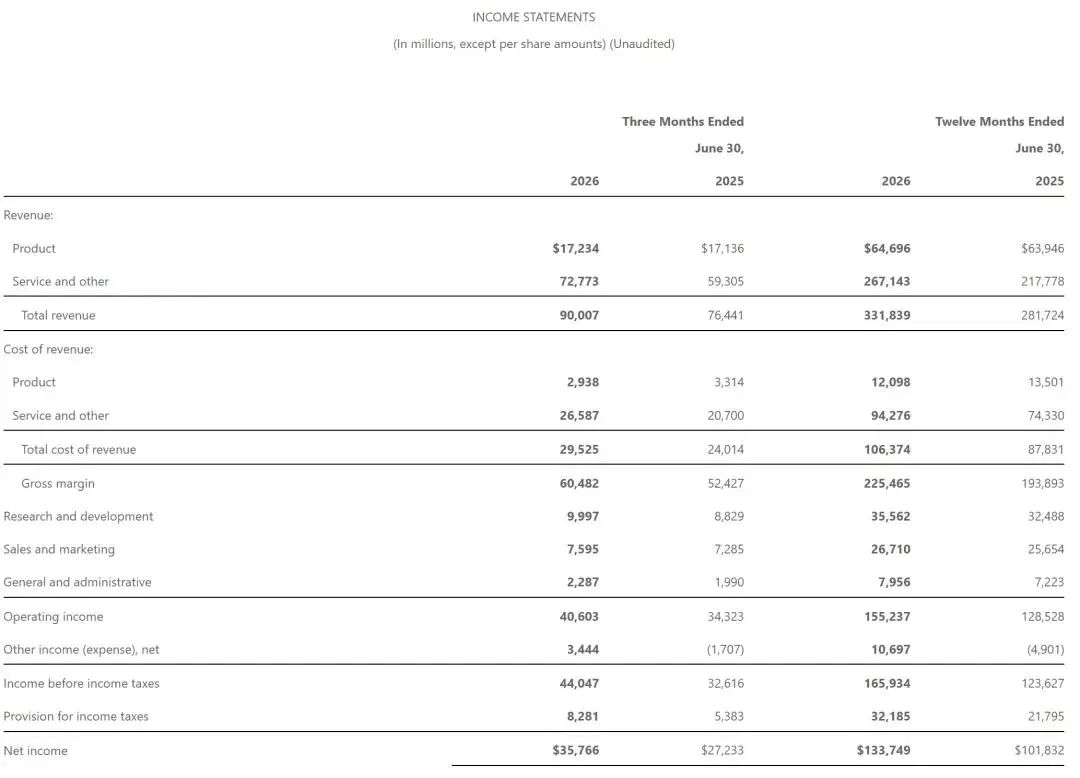
Task: Click Service and other revenue 267,143
Action: coord(886,281)
